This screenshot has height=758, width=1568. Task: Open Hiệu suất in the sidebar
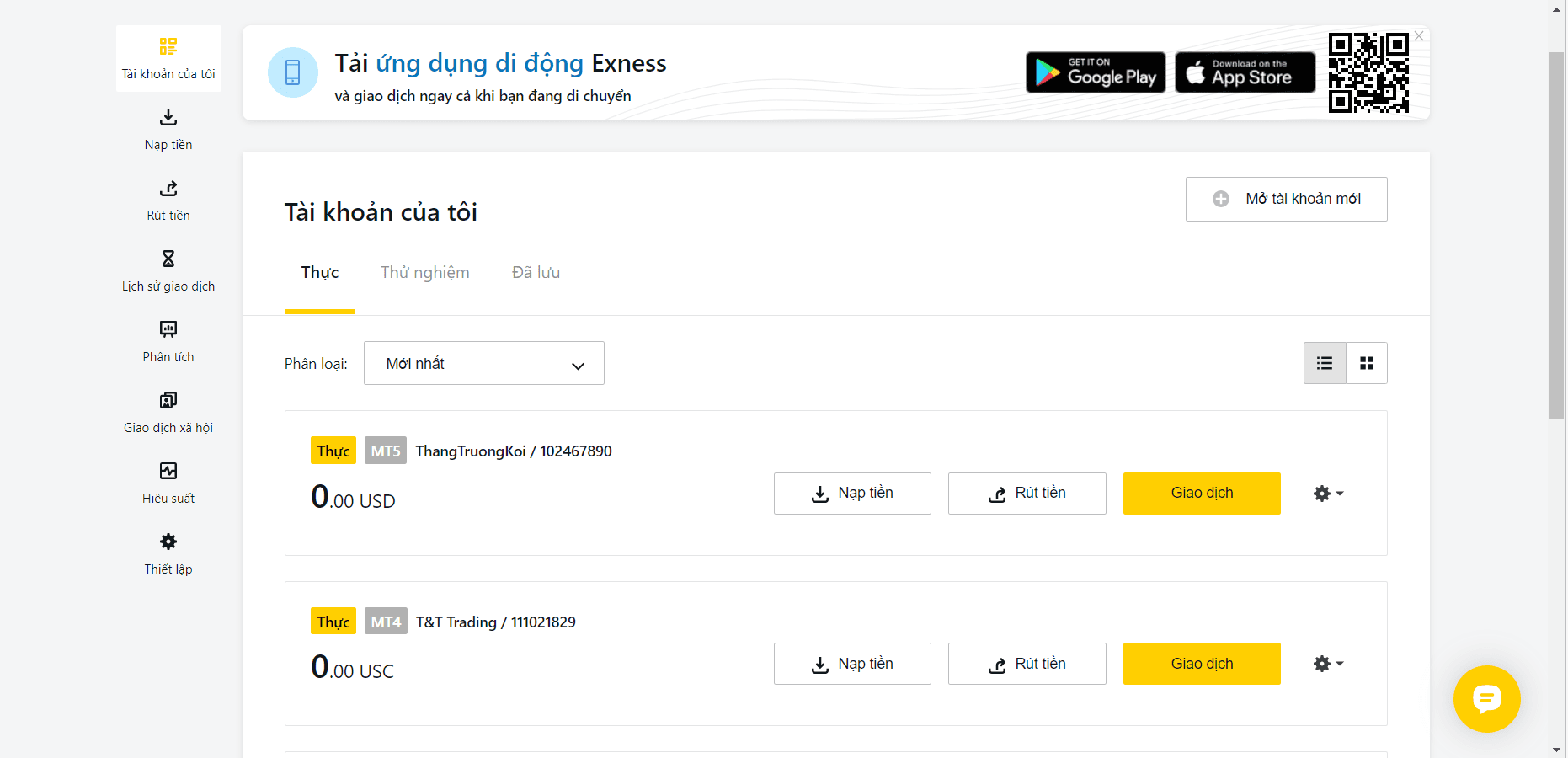[x=168, y=483]
